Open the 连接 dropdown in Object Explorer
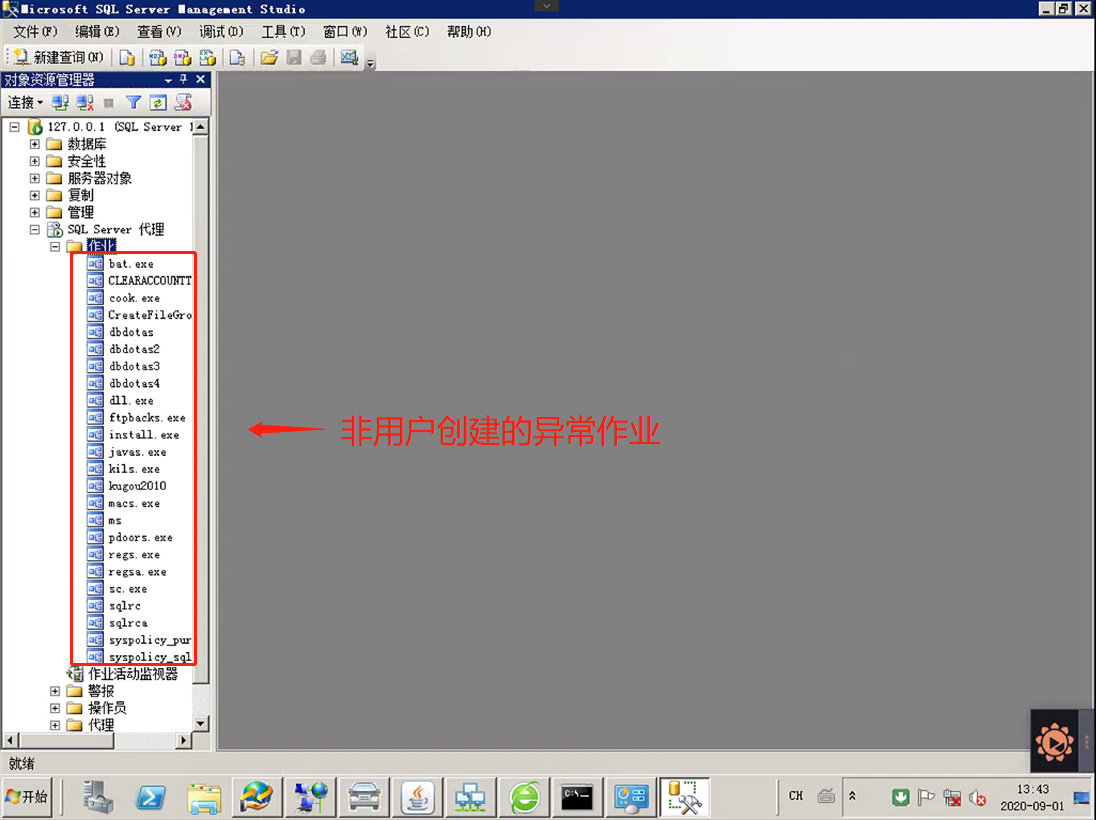 point(25,103)
